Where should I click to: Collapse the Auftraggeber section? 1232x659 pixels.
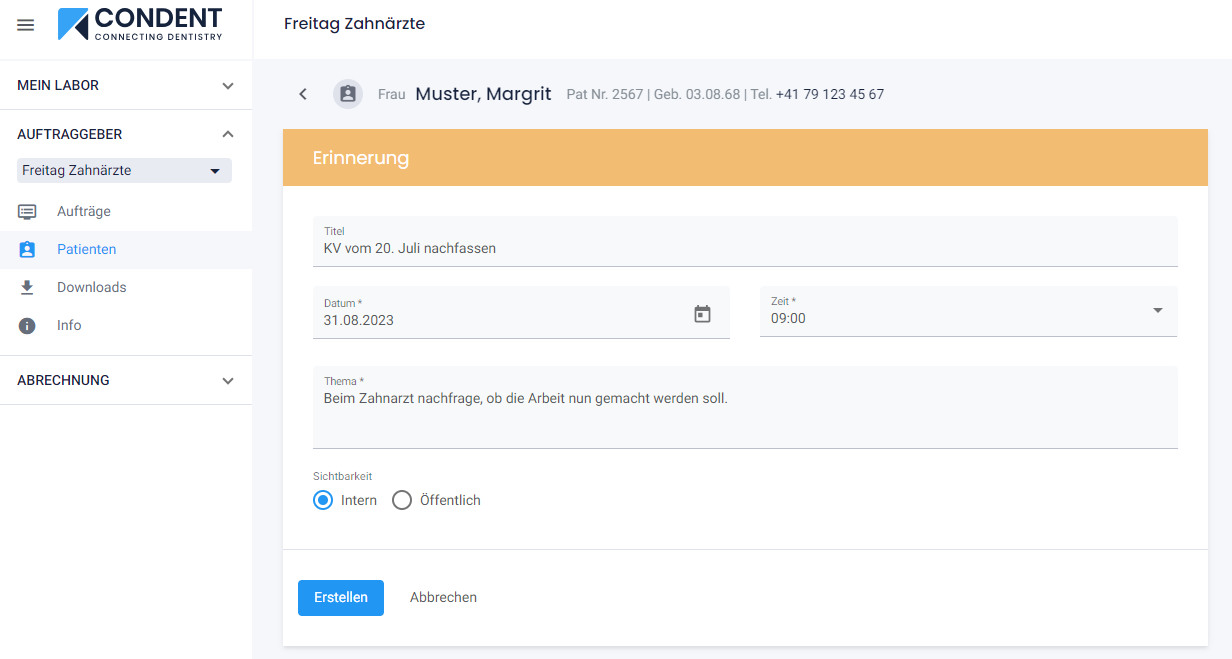[x=228, y=134]
